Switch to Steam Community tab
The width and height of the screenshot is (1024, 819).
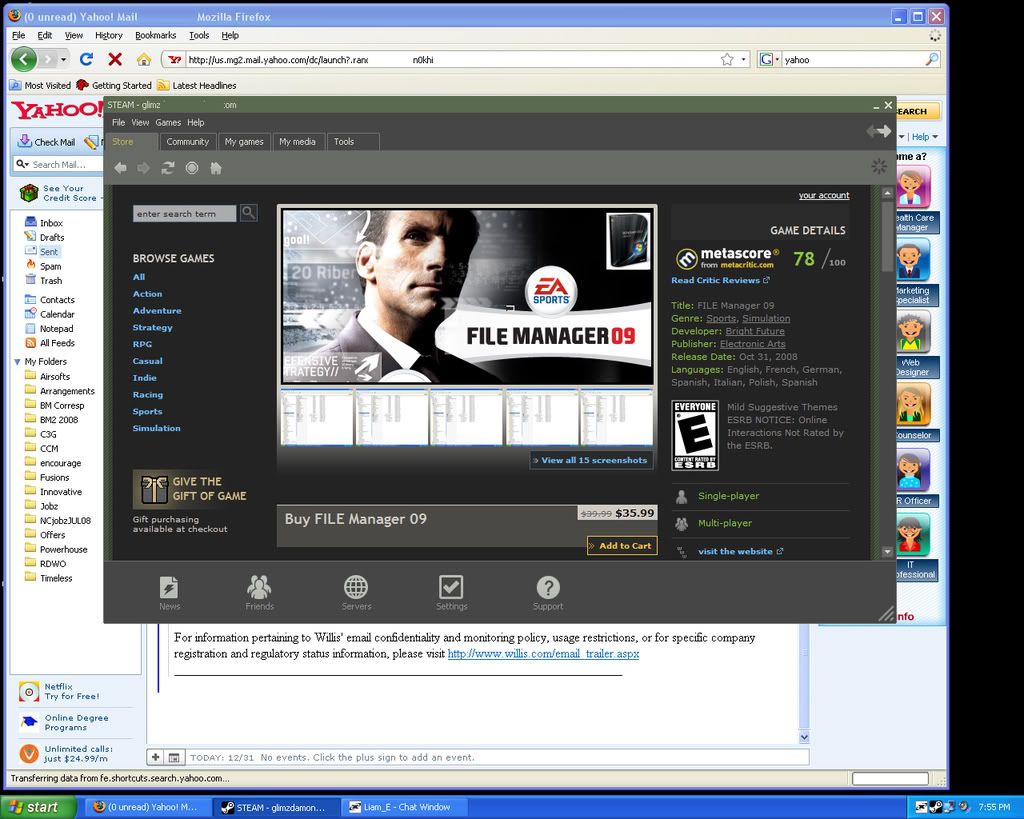click(x=187, y=142)
